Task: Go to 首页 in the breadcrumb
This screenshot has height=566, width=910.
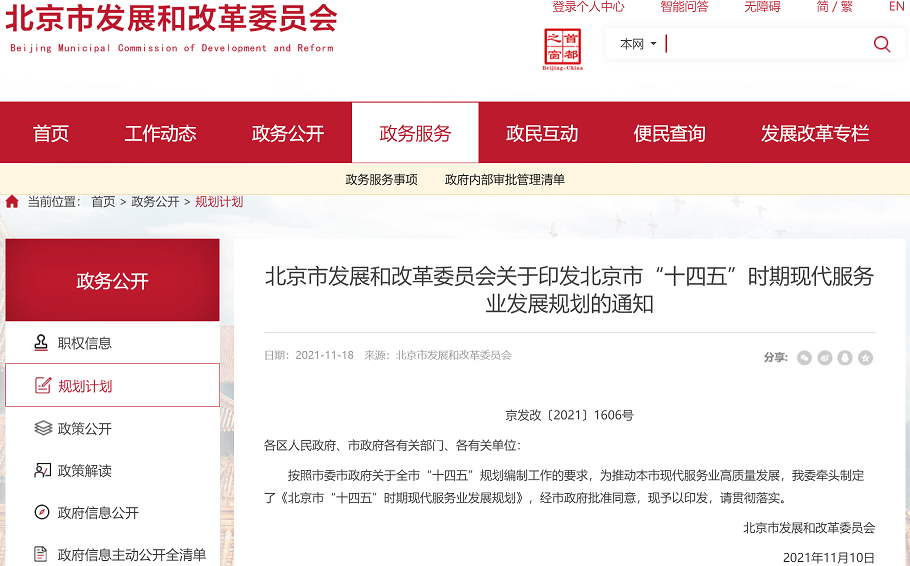Action: pos(103,201)
